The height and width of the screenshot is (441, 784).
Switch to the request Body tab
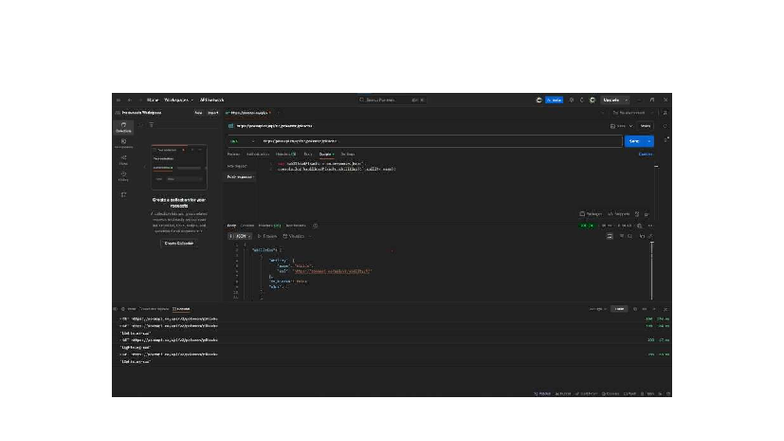[308, 154]
